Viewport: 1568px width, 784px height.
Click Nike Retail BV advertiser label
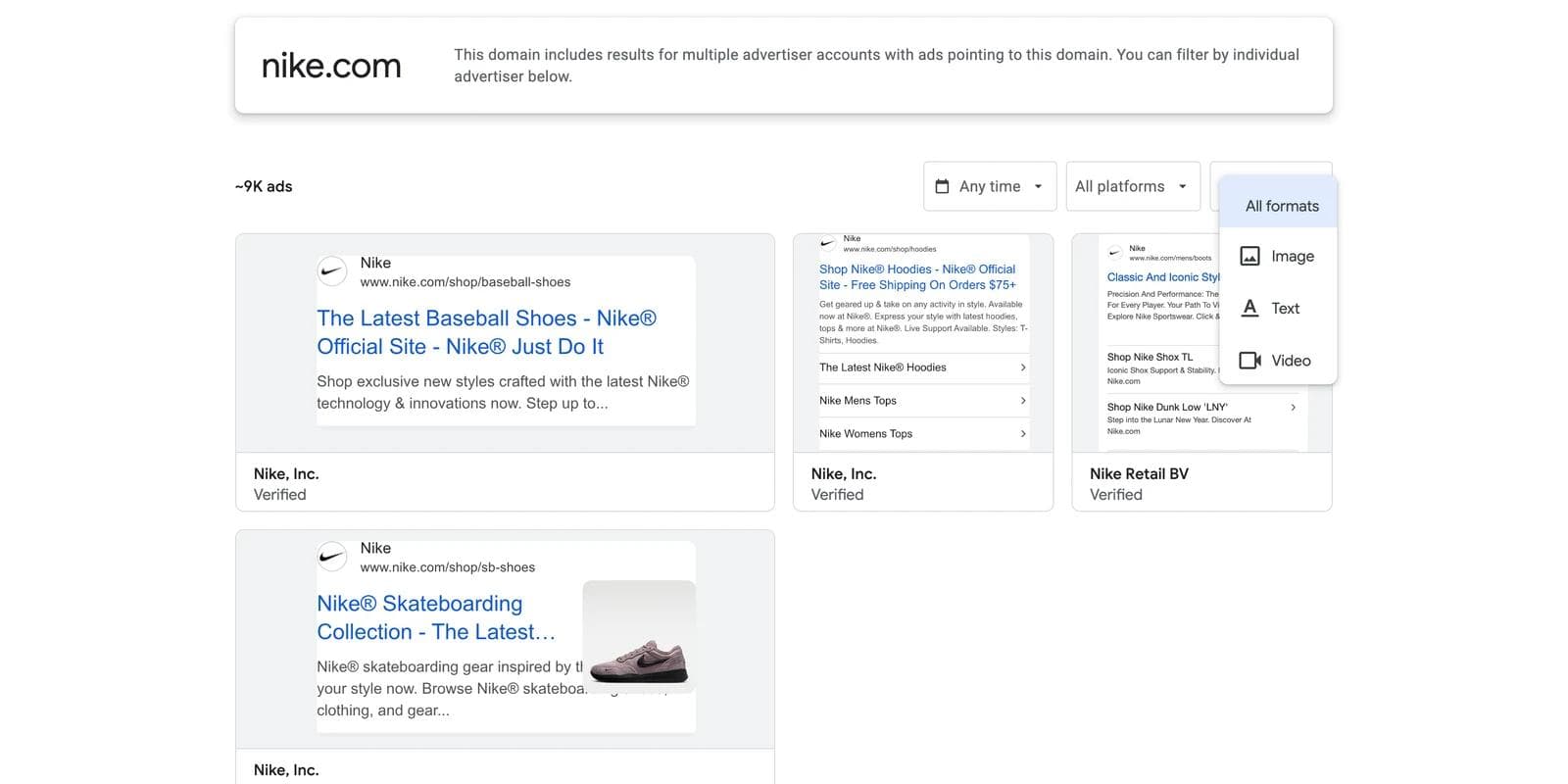[x=1139, y=473]
